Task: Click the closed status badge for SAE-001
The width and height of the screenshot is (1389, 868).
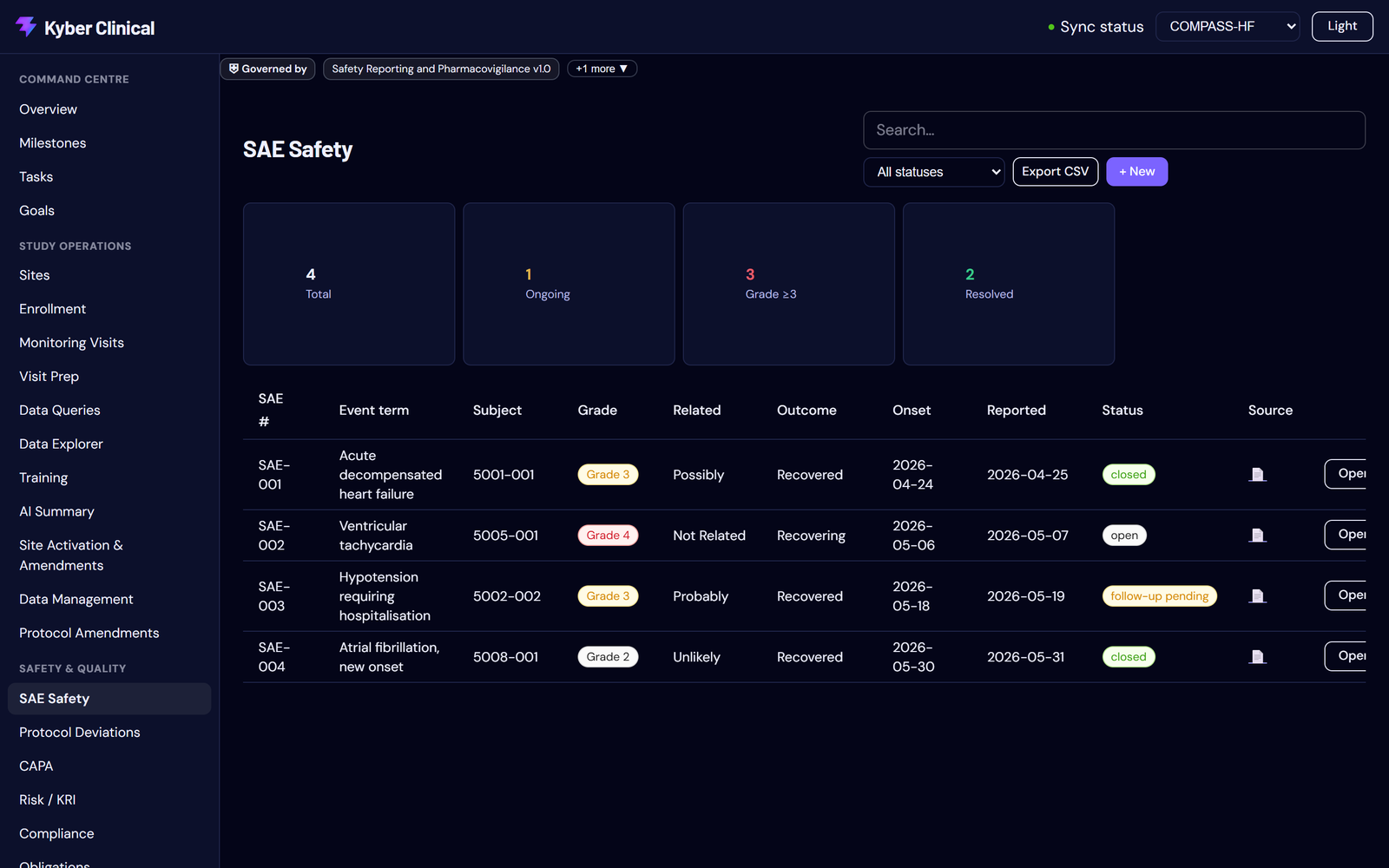Action: 1129,475
